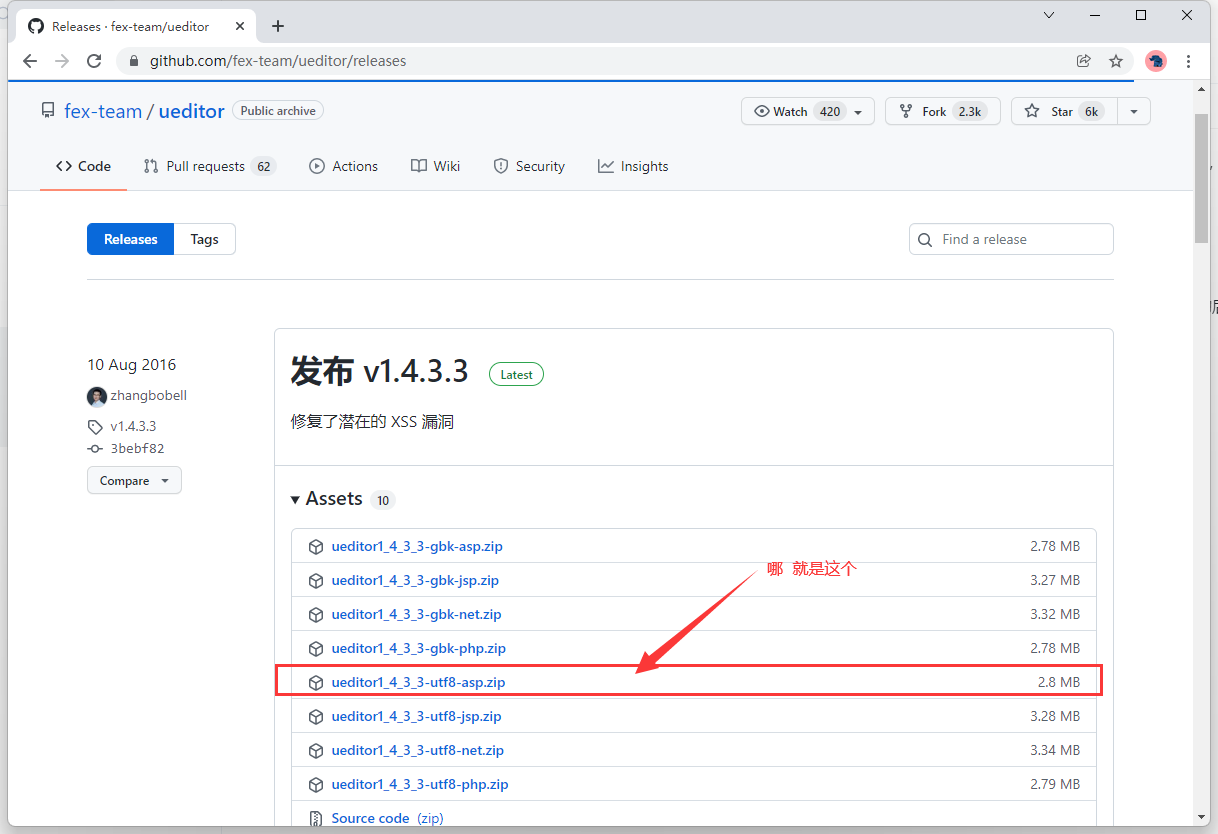1218x834 pixels.
Task: Click package icon beside utf8-php.zip
Action: pos(315,785)
